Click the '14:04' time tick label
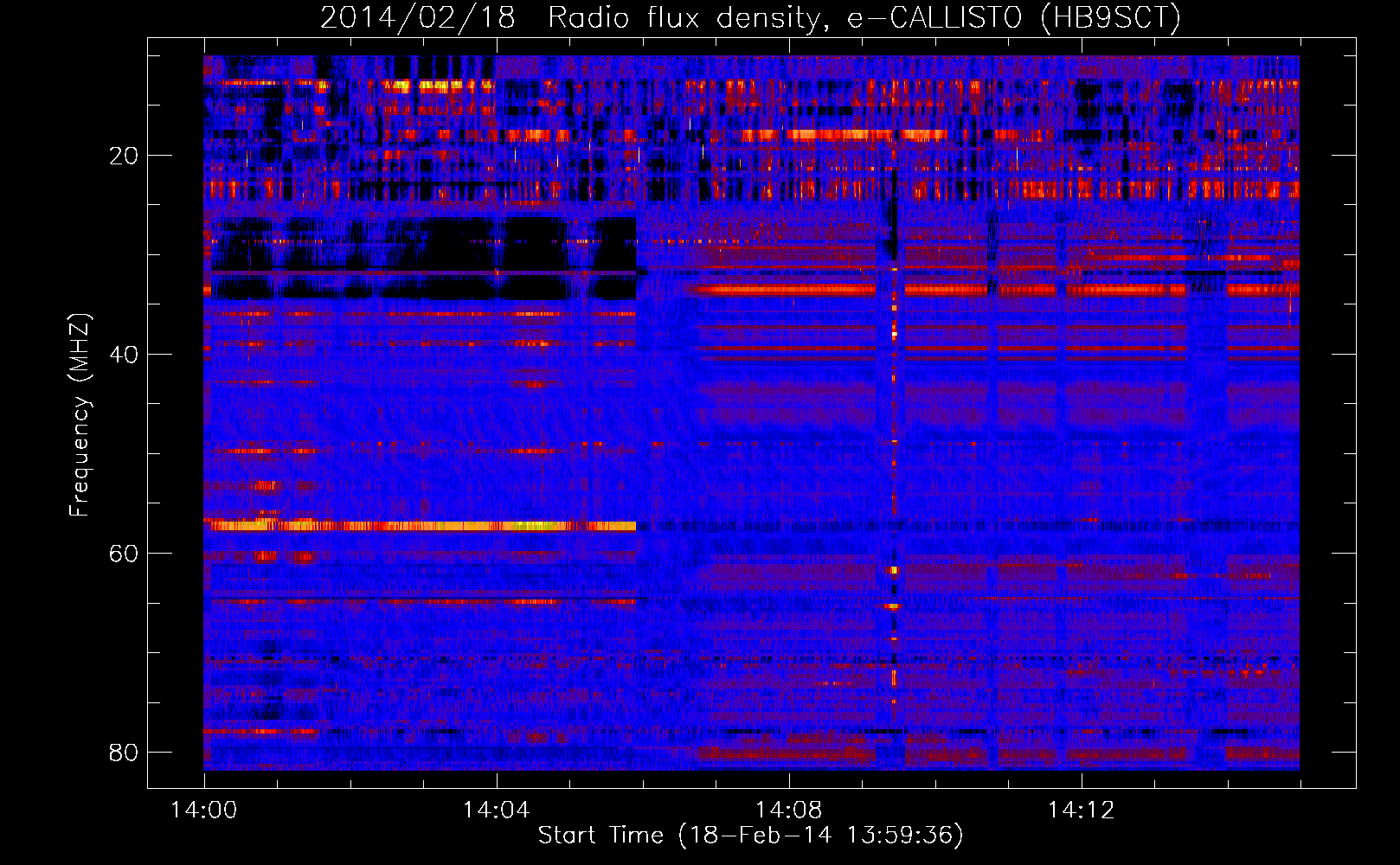 click(x=496, y=811)
